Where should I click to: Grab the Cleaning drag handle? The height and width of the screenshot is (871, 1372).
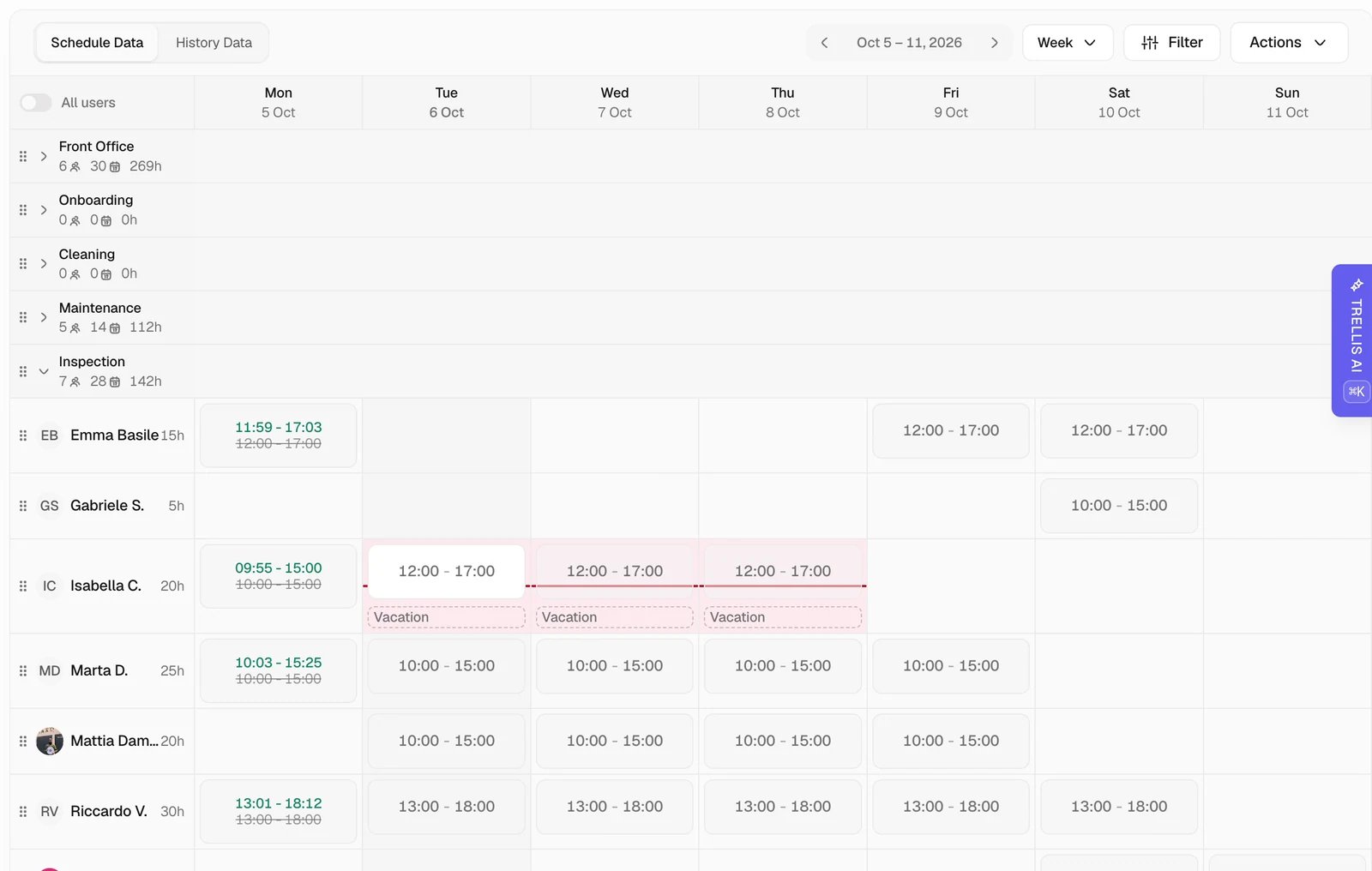(23, 264)
